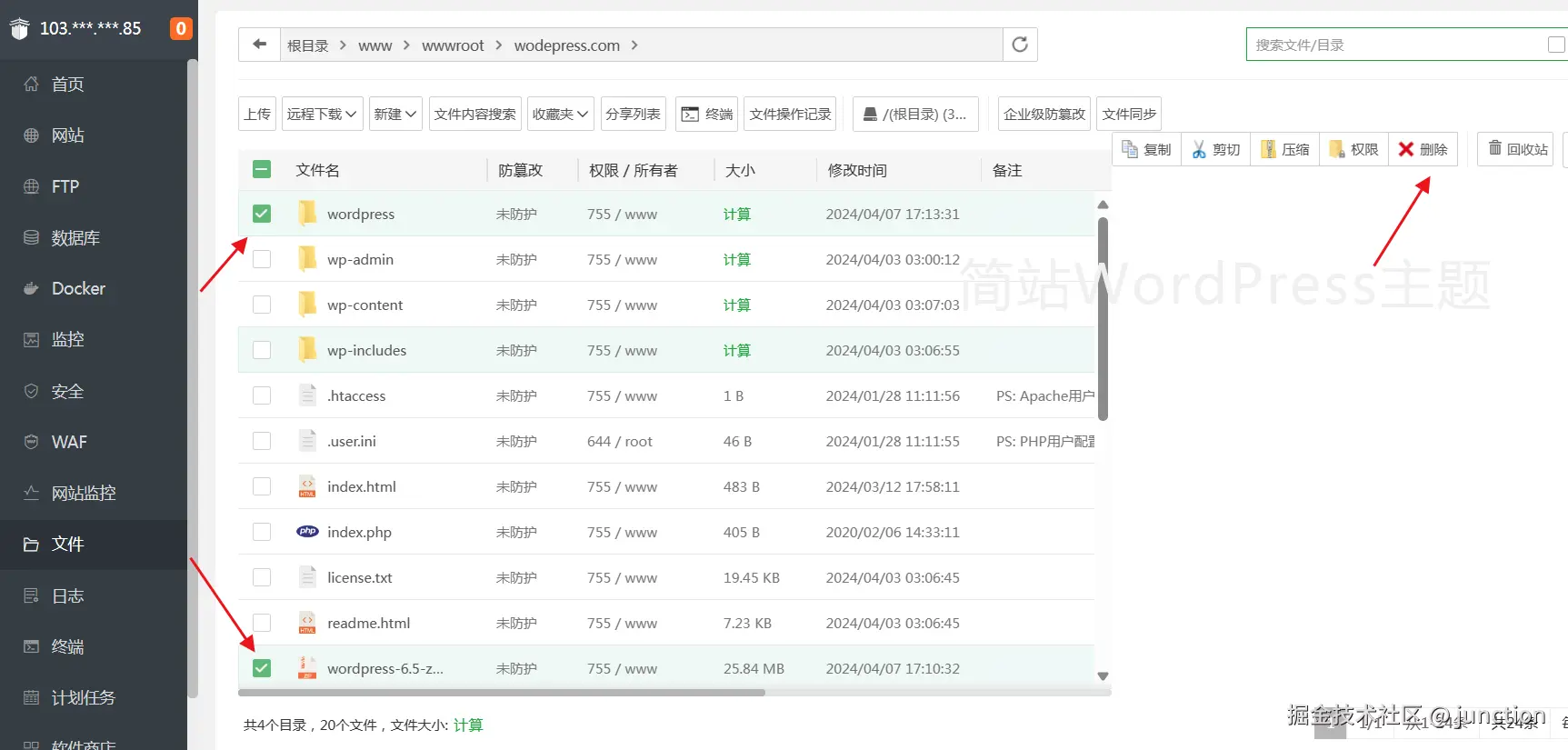Open the terminal (终端) toolbar button

pyautogui.click(x=708, y=114)
